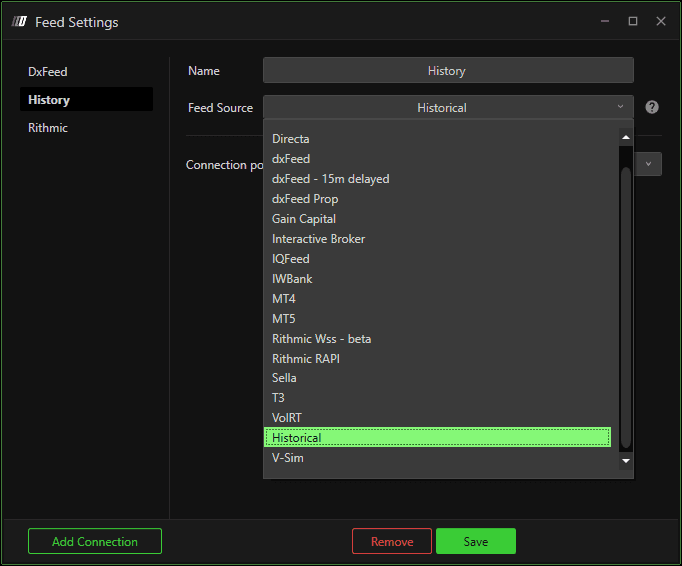682x566 pixels.
Task: Select DxFeed connection in sidebar
Action: 86,72
